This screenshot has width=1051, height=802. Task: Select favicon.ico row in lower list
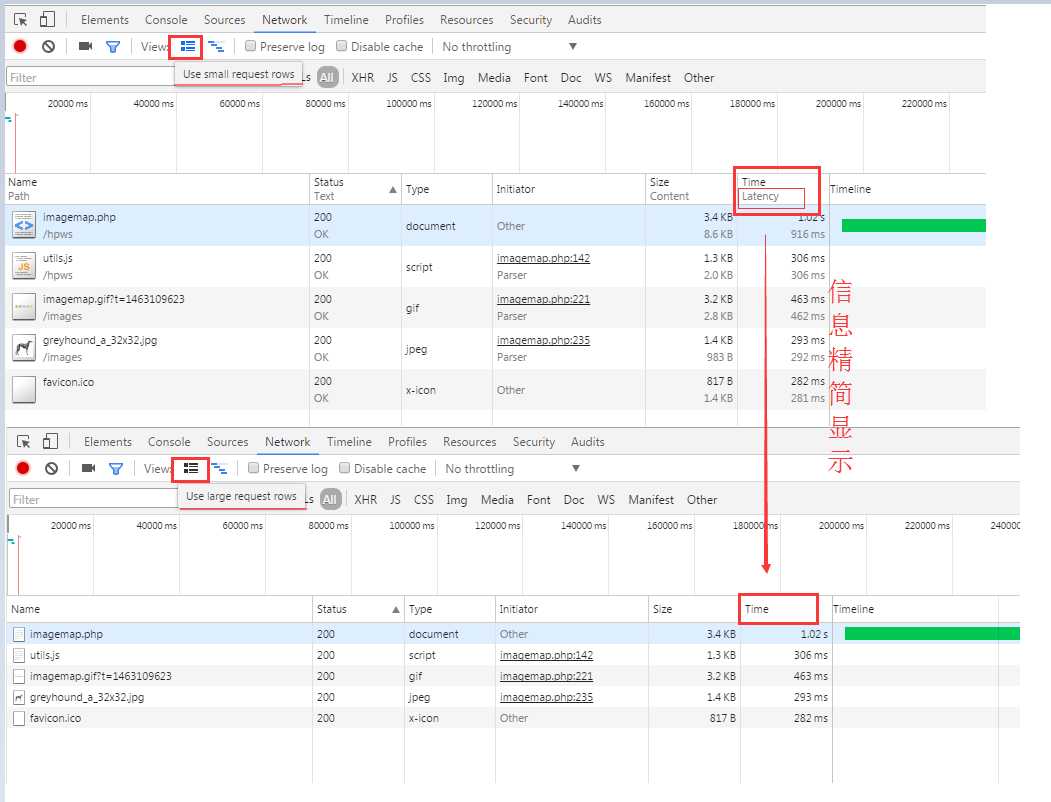pyautogui.click(x=513, y=718)
